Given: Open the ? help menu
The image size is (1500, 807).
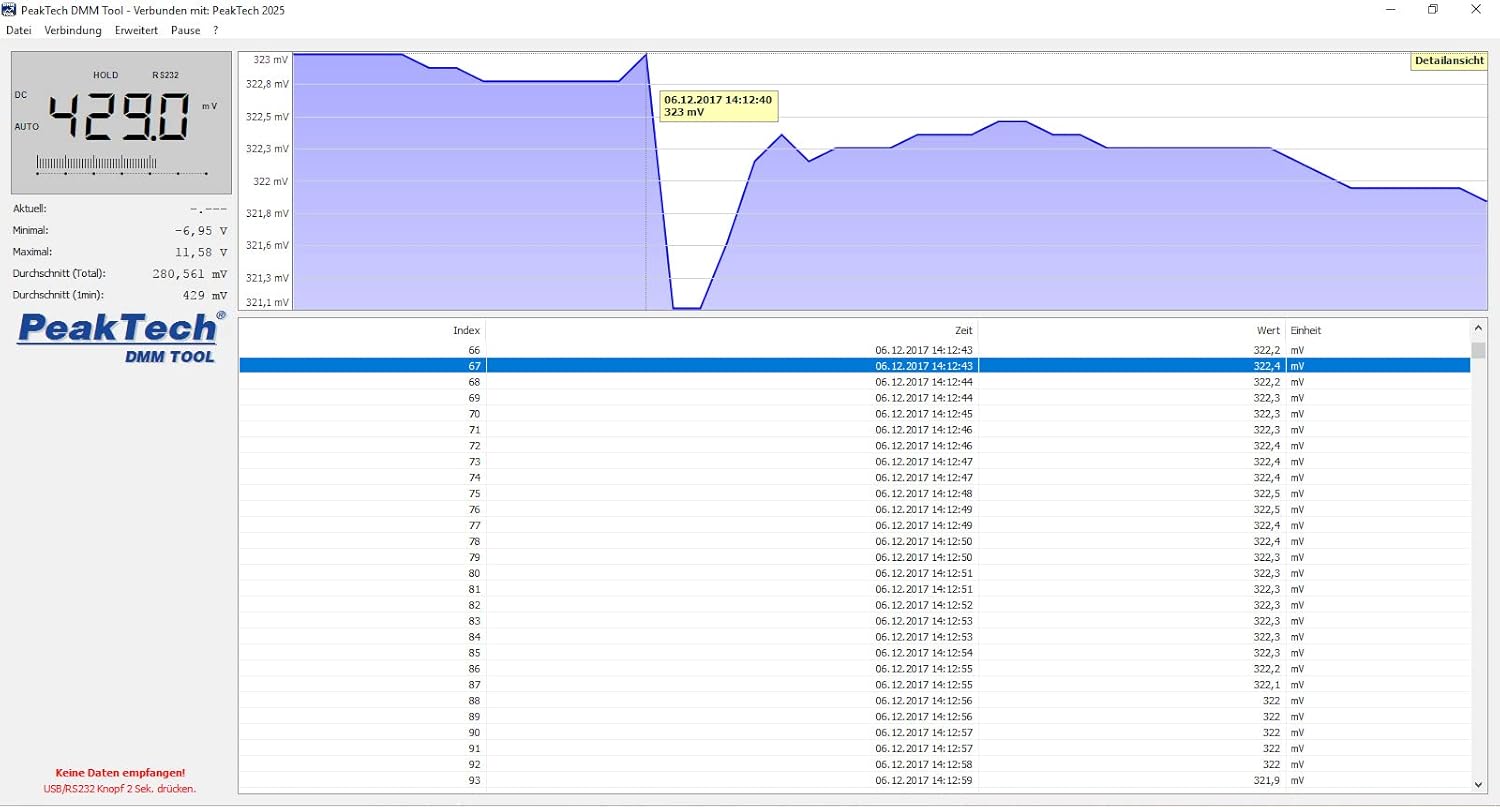Looking at the screenshot, I should pyautogui.click(x=215, y=30).
